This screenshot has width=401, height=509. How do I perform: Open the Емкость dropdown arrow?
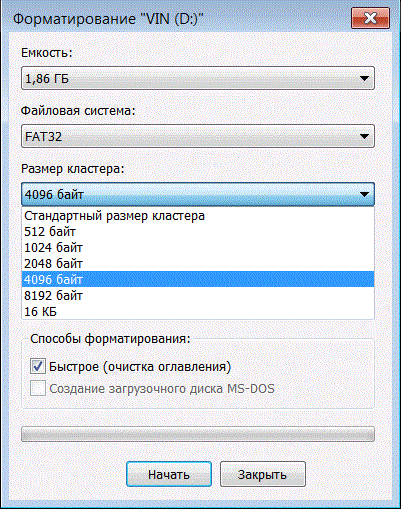(364, 79)
